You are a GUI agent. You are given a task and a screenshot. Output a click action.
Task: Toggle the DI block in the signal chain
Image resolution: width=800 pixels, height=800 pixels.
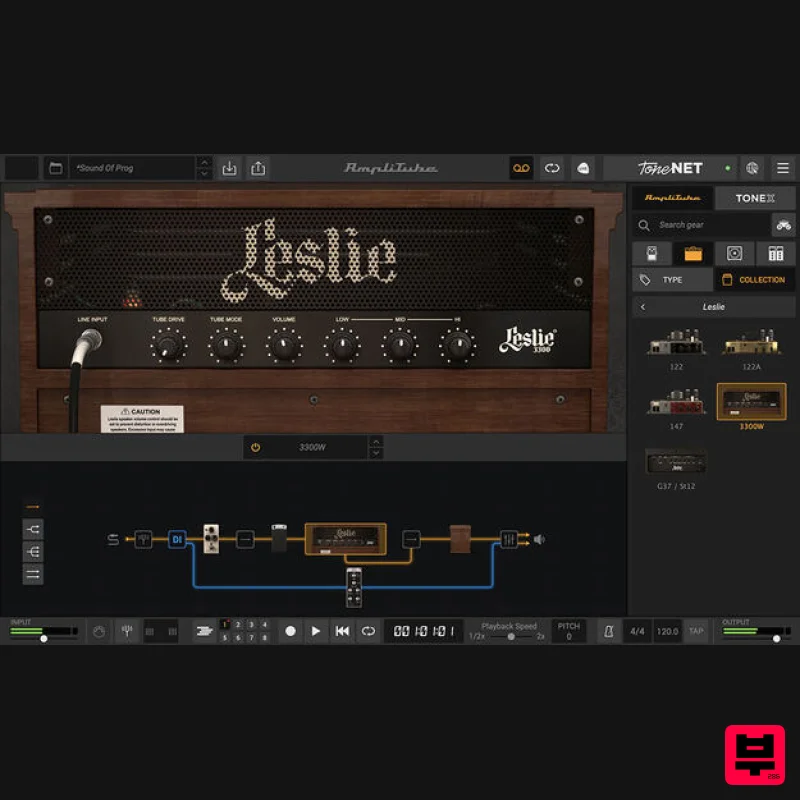pos(177,537)
